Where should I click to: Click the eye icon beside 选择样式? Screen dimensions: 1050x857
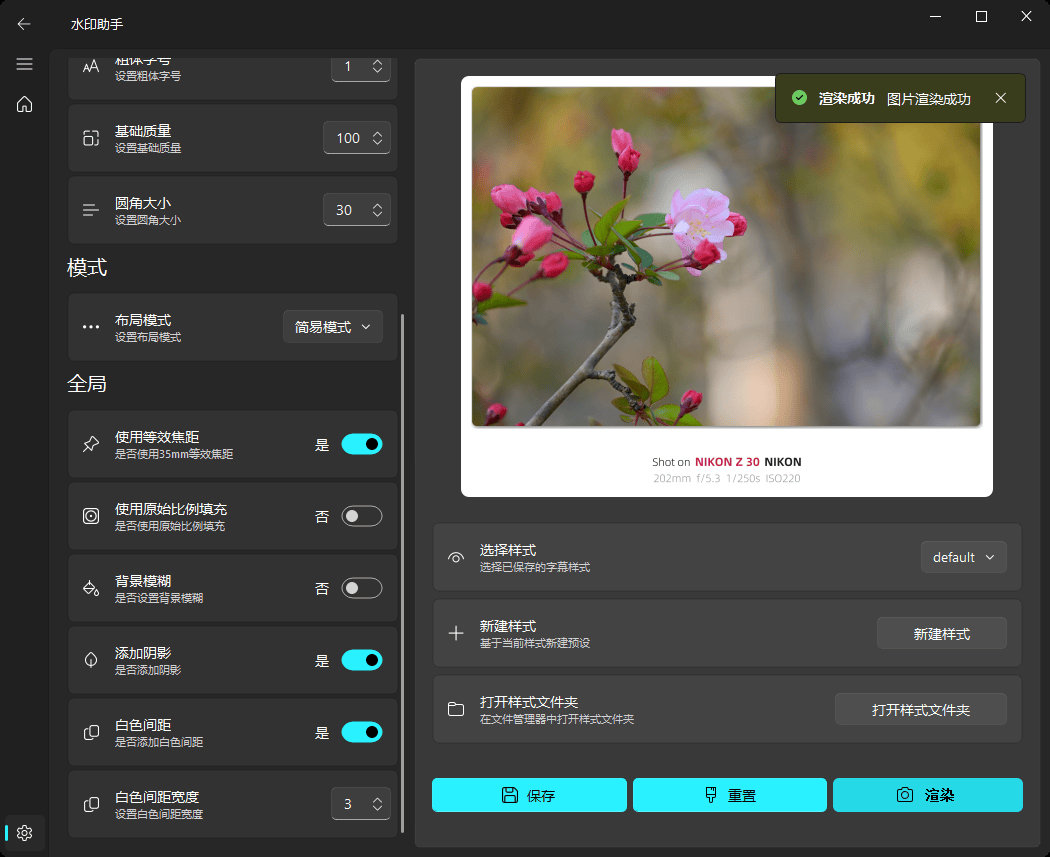click(x=456, y=557)
